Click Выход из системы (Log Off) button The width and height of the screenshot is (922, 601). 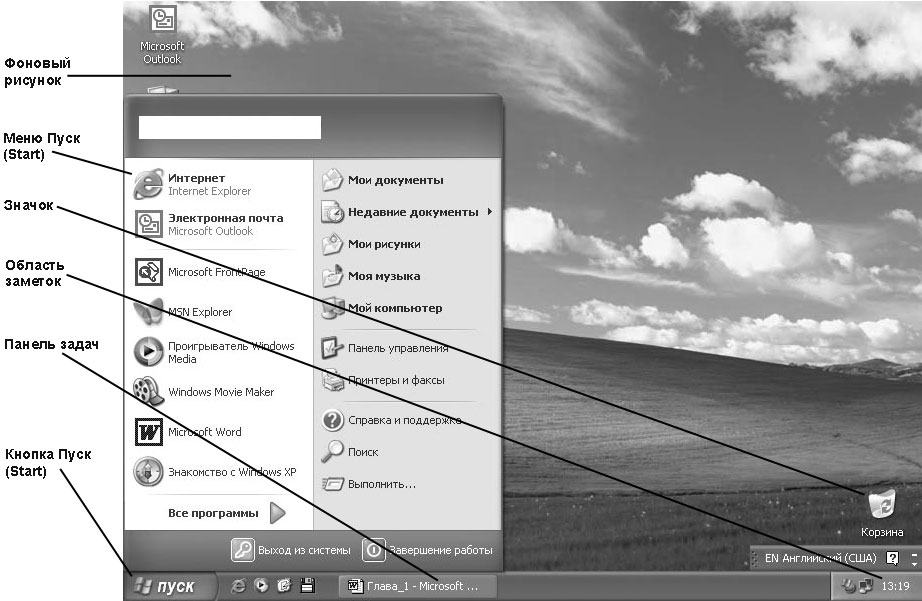point(292,550)
